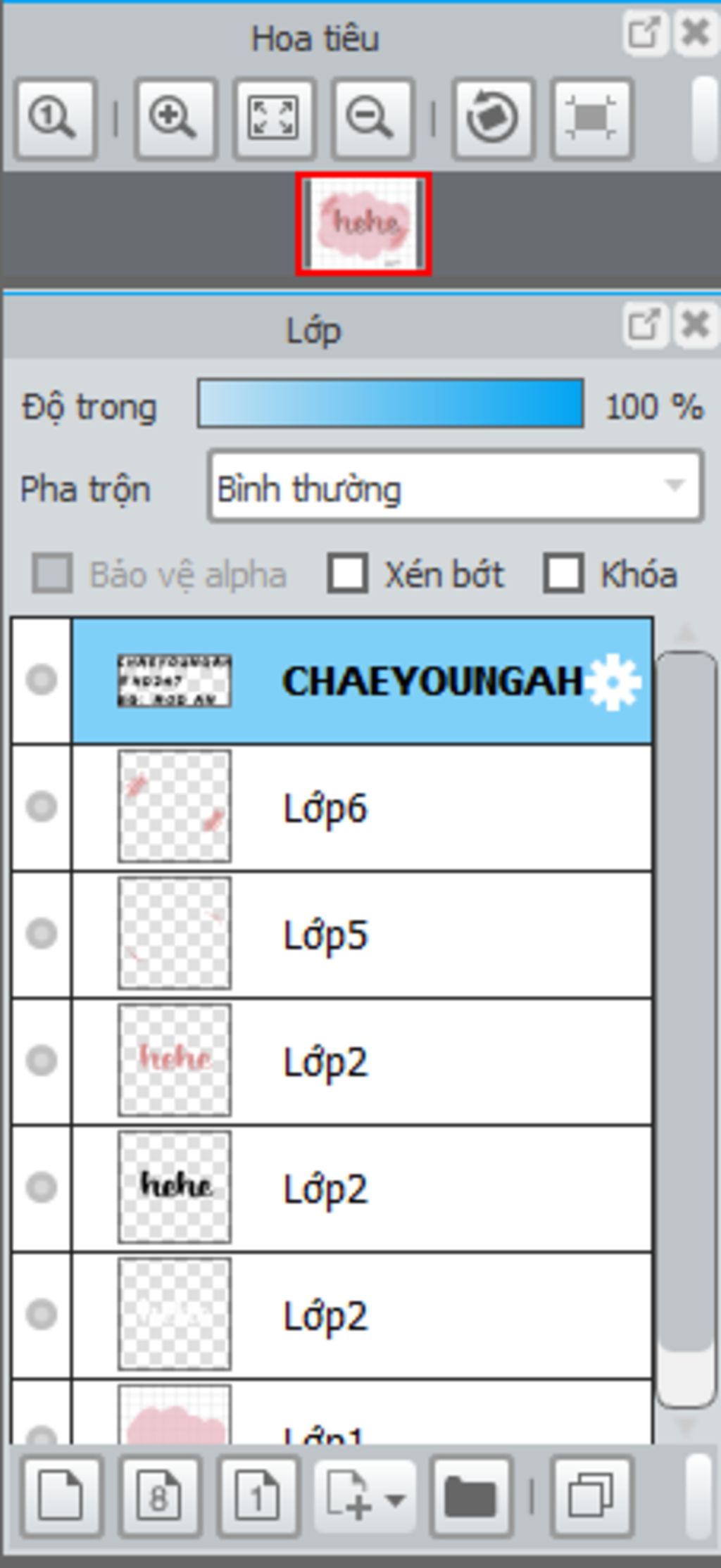Enable the Xén bớt clipping checkbox
Image resolution: width=721 pixels, height=1568 pixels.
[x=348, y=574]
